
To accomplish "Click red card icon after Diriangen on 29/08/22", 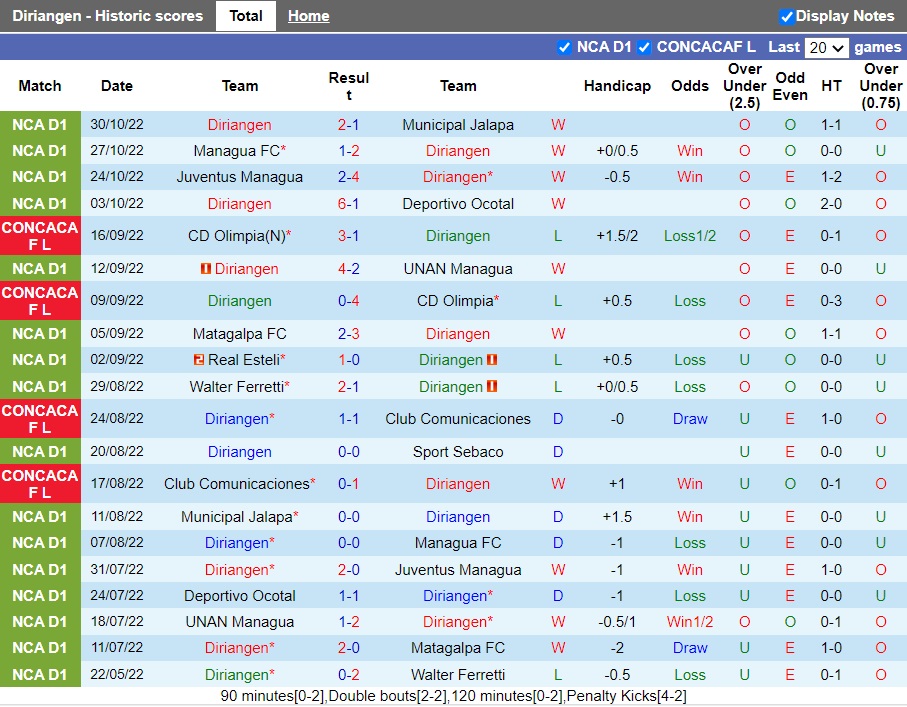I will click(x=492, y=386).
